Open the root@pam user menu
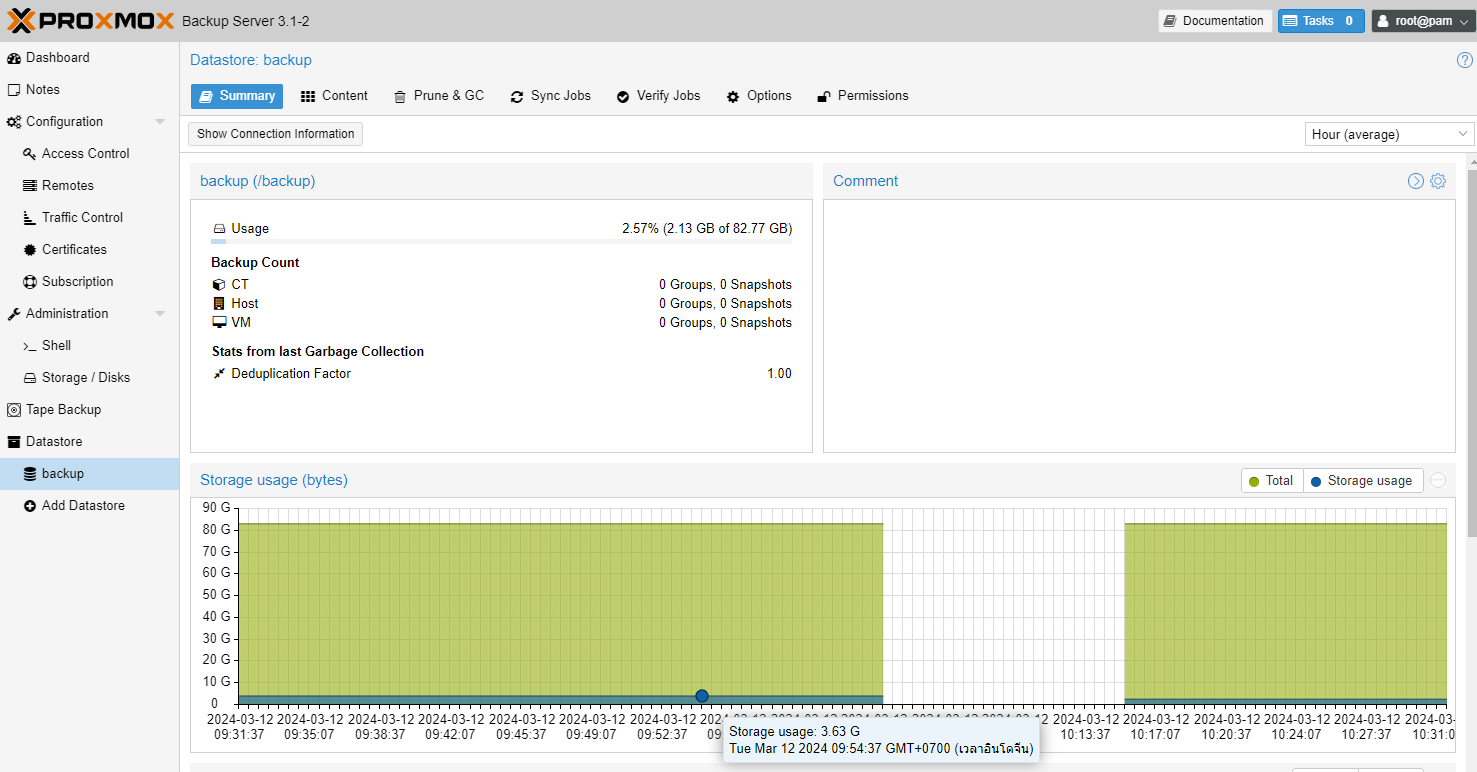 (x=1423, y=21)
